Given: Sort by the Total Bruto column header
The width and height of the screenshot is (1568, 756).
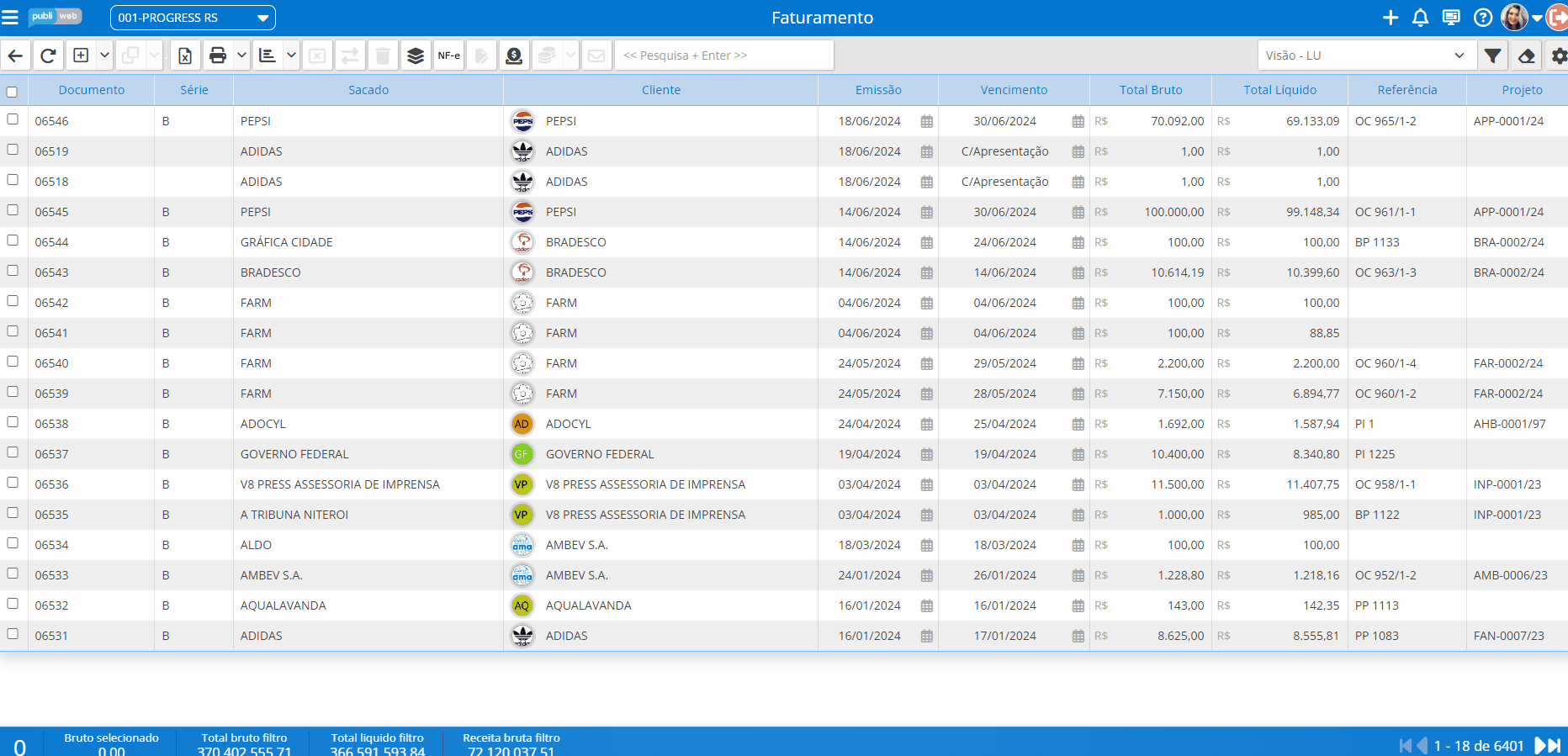Looking at the screenshot, I should tap(1151, 90).
